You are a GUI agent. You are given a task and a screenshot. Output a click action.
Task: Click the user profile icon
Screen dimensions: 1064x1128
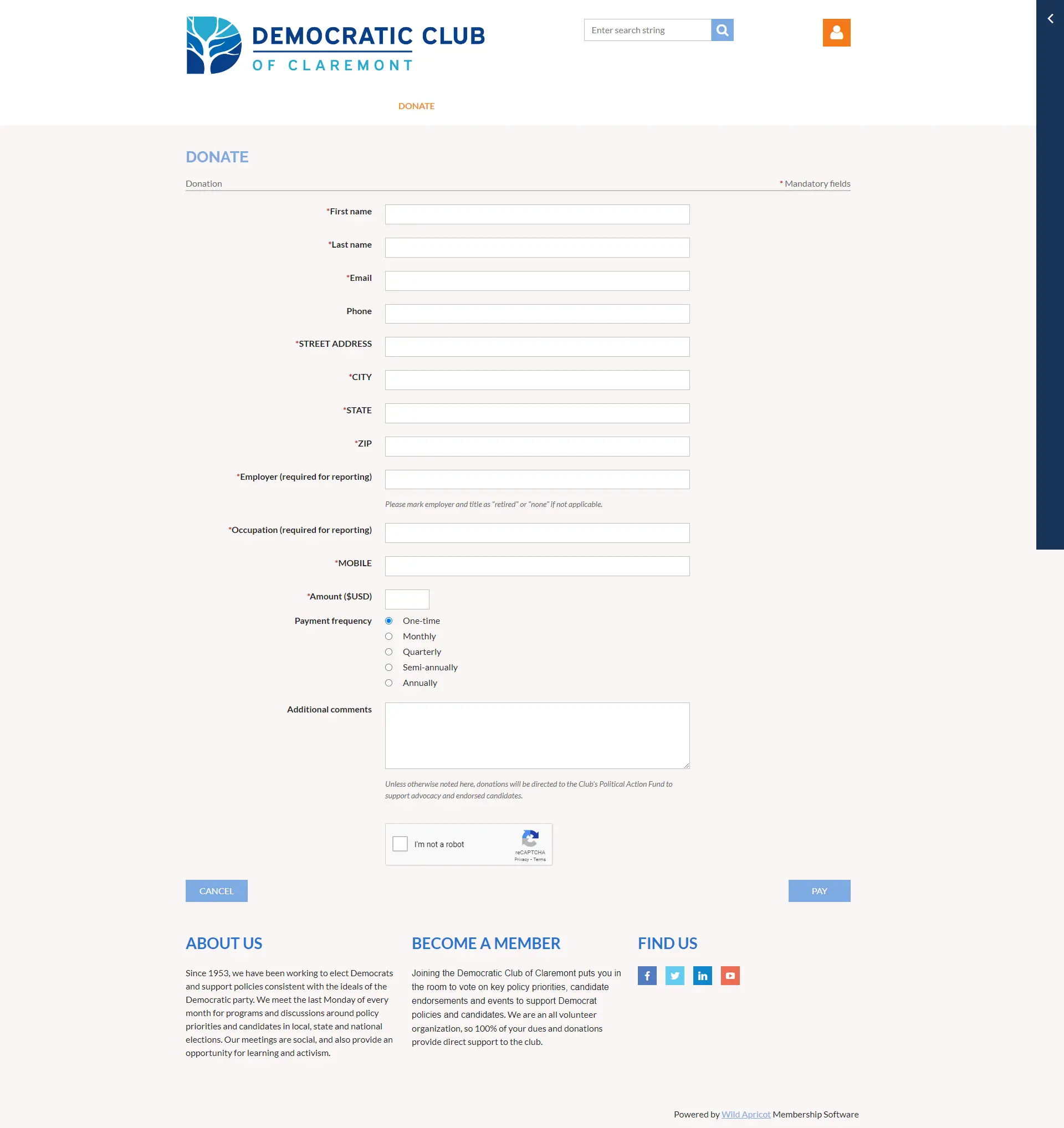point(837,32)
